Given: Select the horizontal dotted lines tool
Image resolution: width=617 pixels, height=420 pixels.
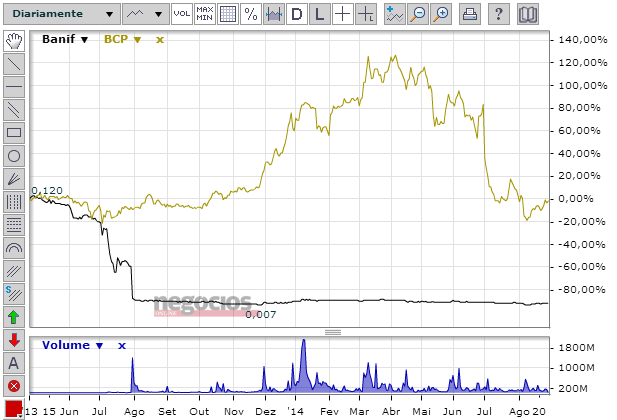Looking at the screenshot, I should tap(14, 225).
